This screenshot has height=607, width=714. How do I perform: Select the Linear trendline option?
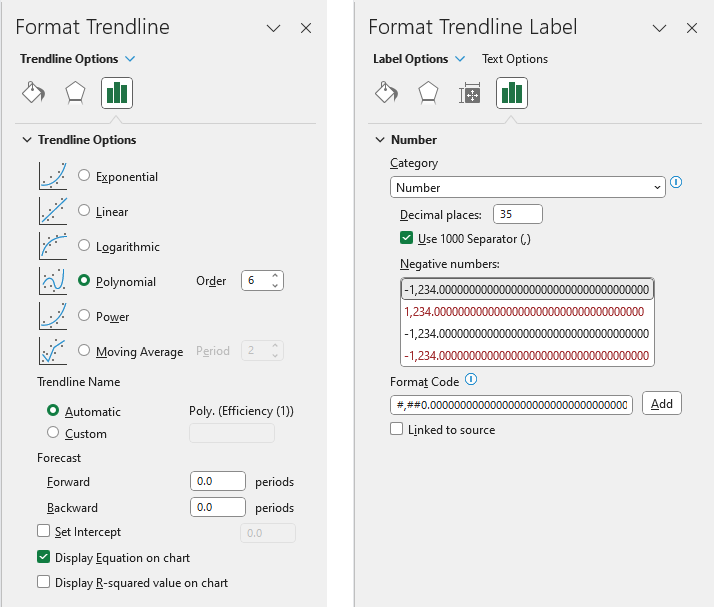click(84, 211)
